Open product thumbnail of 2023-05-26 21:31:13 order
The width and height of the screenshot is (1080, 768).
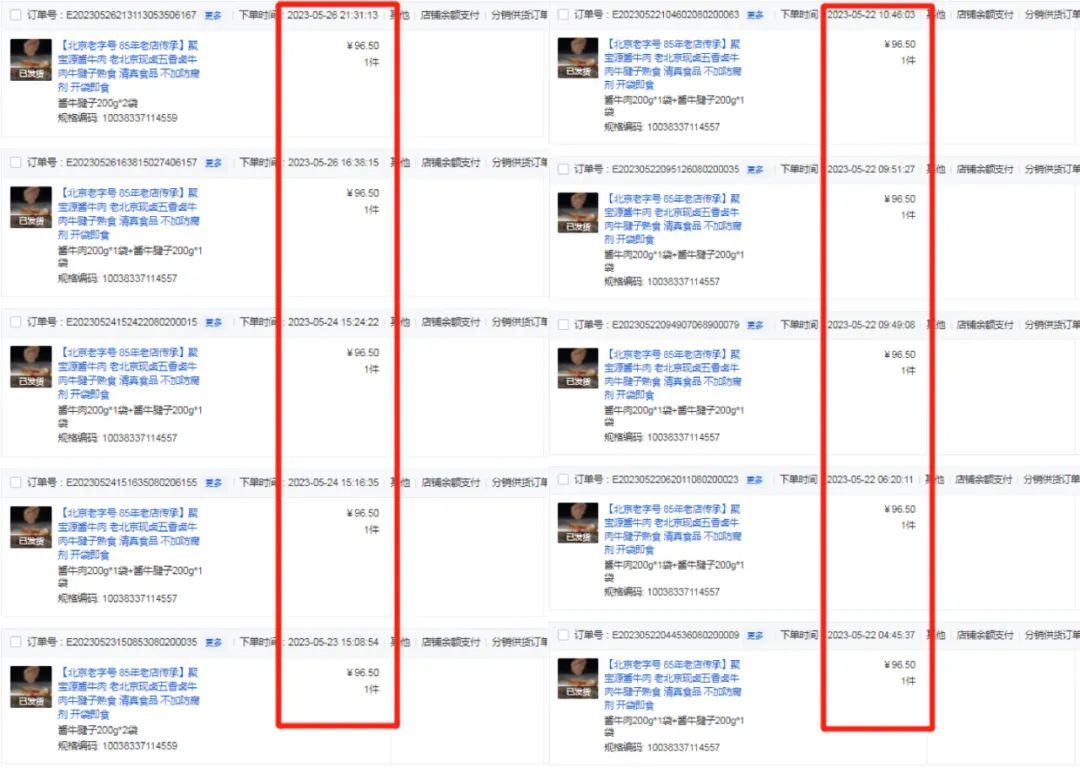pyautogui.click(x=31, y=60)
